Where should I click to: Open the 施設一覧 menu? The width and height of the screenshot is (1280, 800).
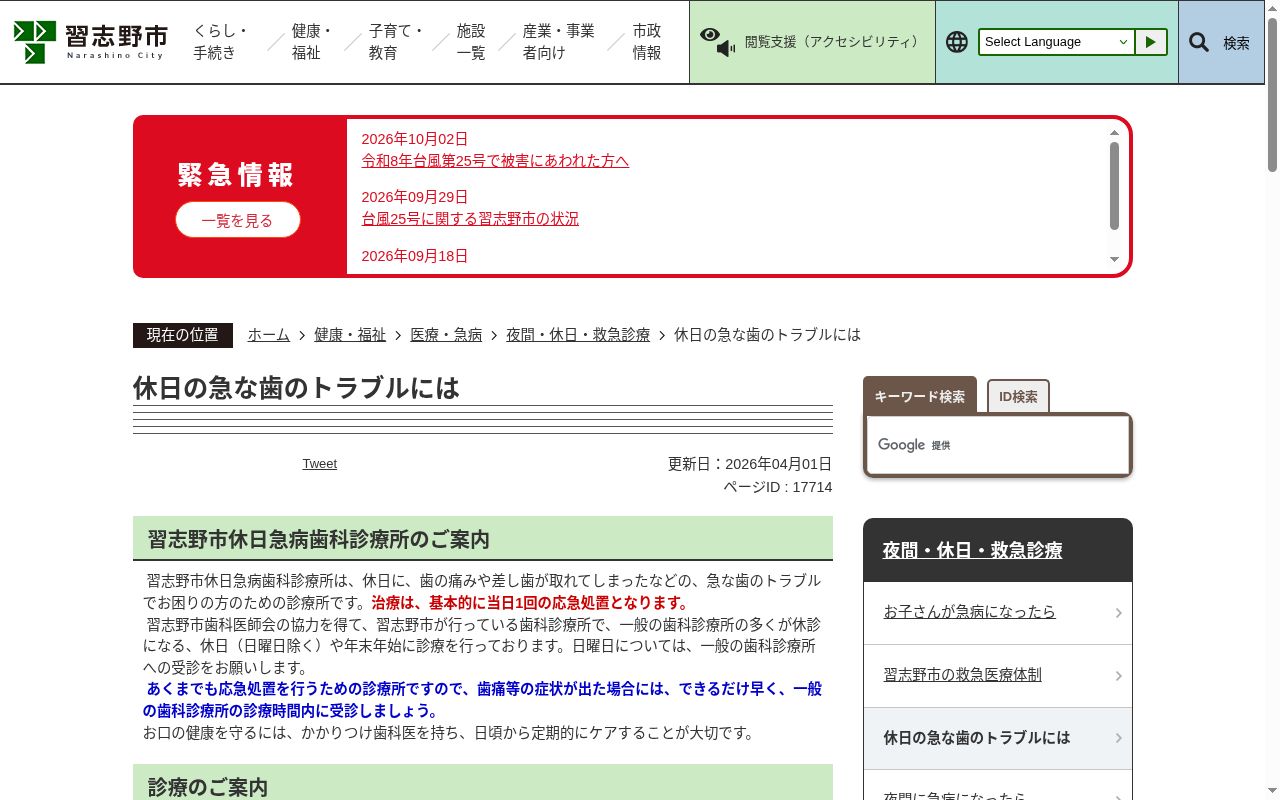(471, 42)
